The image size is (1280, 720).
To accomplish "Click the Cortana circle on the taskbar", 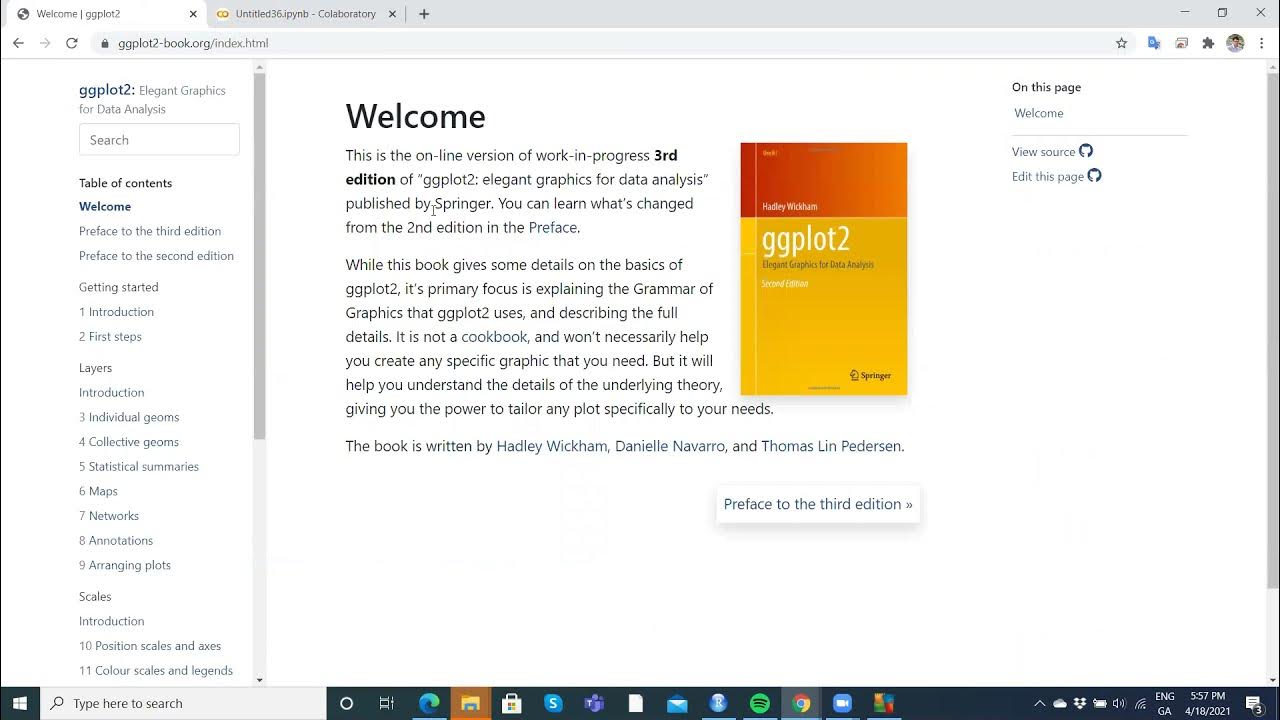I will point(346,703).
